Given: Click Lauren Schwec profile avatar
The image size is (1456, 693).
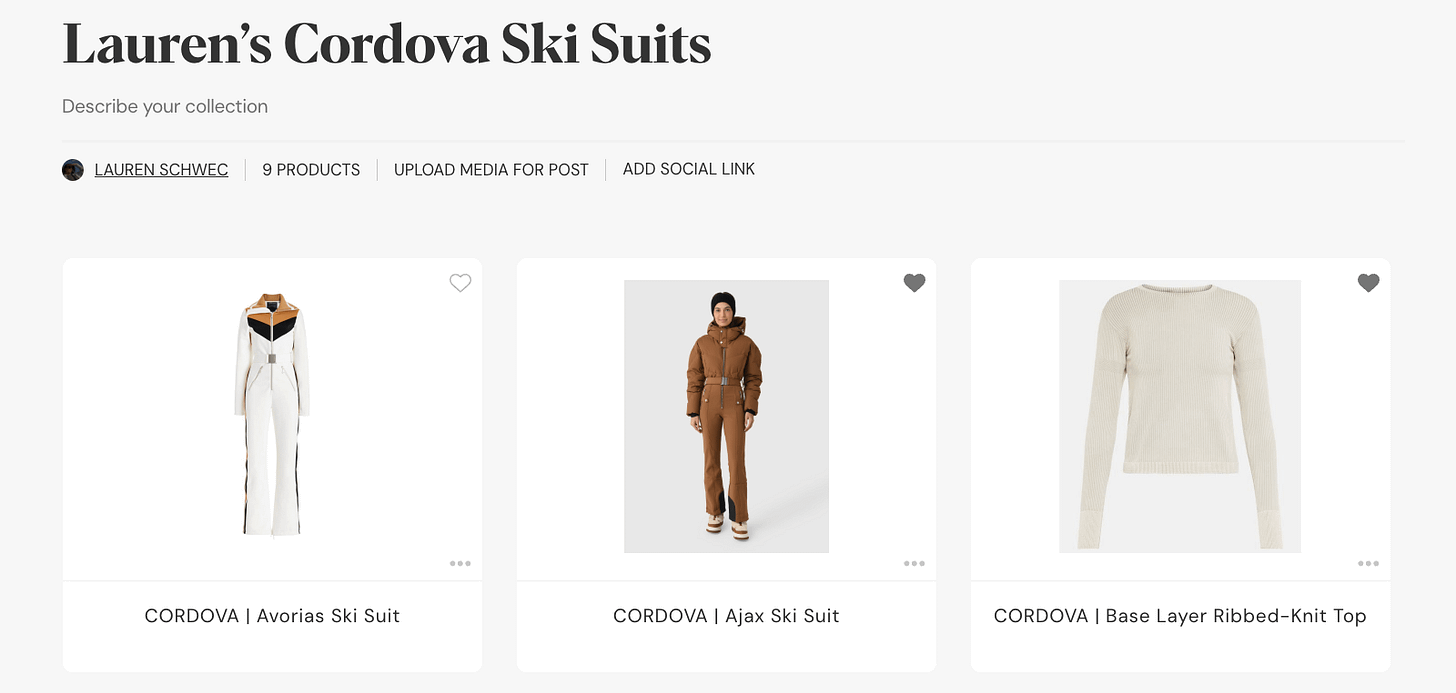Looking at the screenshot, I should pos(73,170).
